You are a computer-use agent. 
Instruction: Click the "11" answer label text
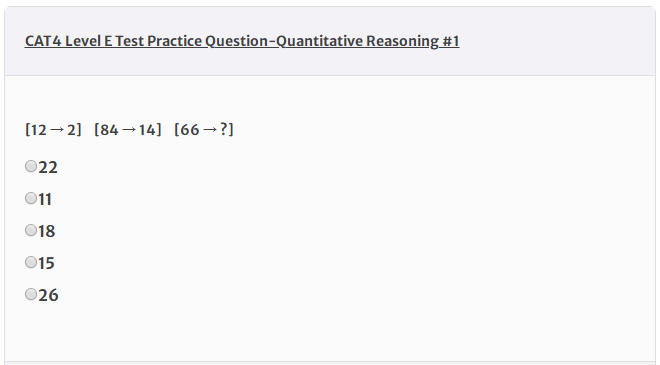pyautogui.click(x=45, y=200)
